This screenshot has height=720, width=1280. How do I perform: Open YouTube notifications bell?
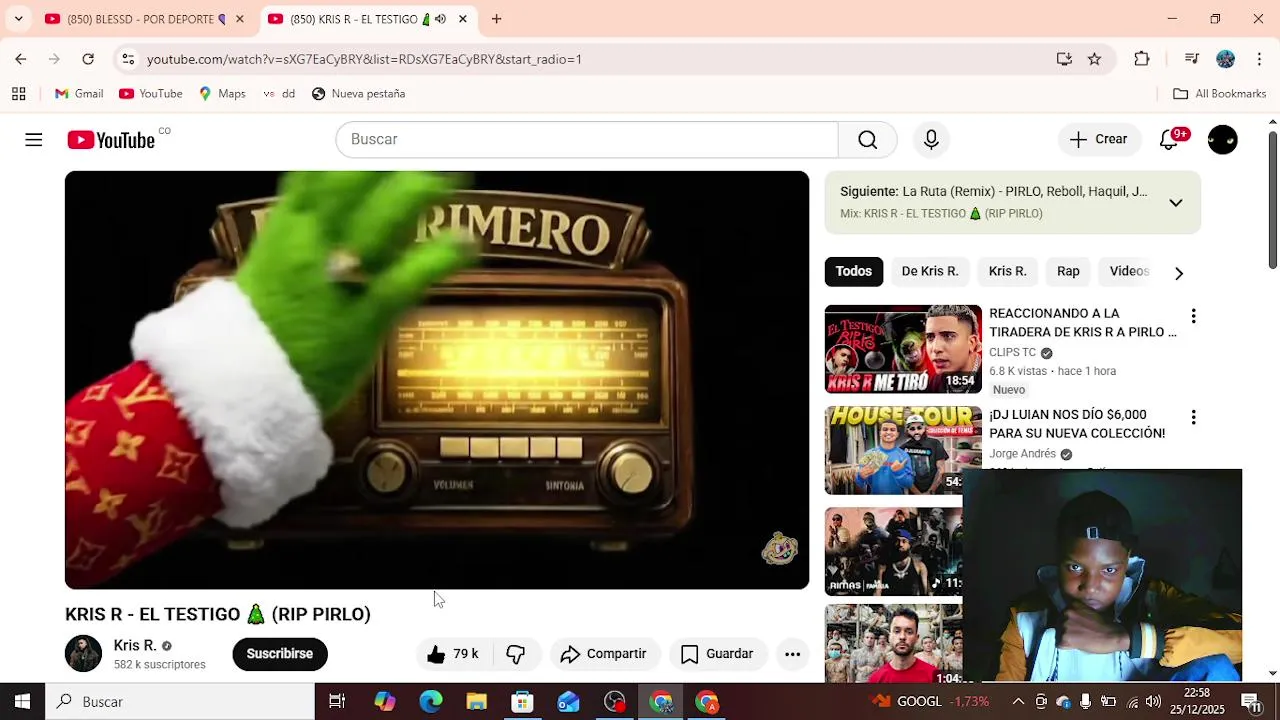pos(1169,140)
